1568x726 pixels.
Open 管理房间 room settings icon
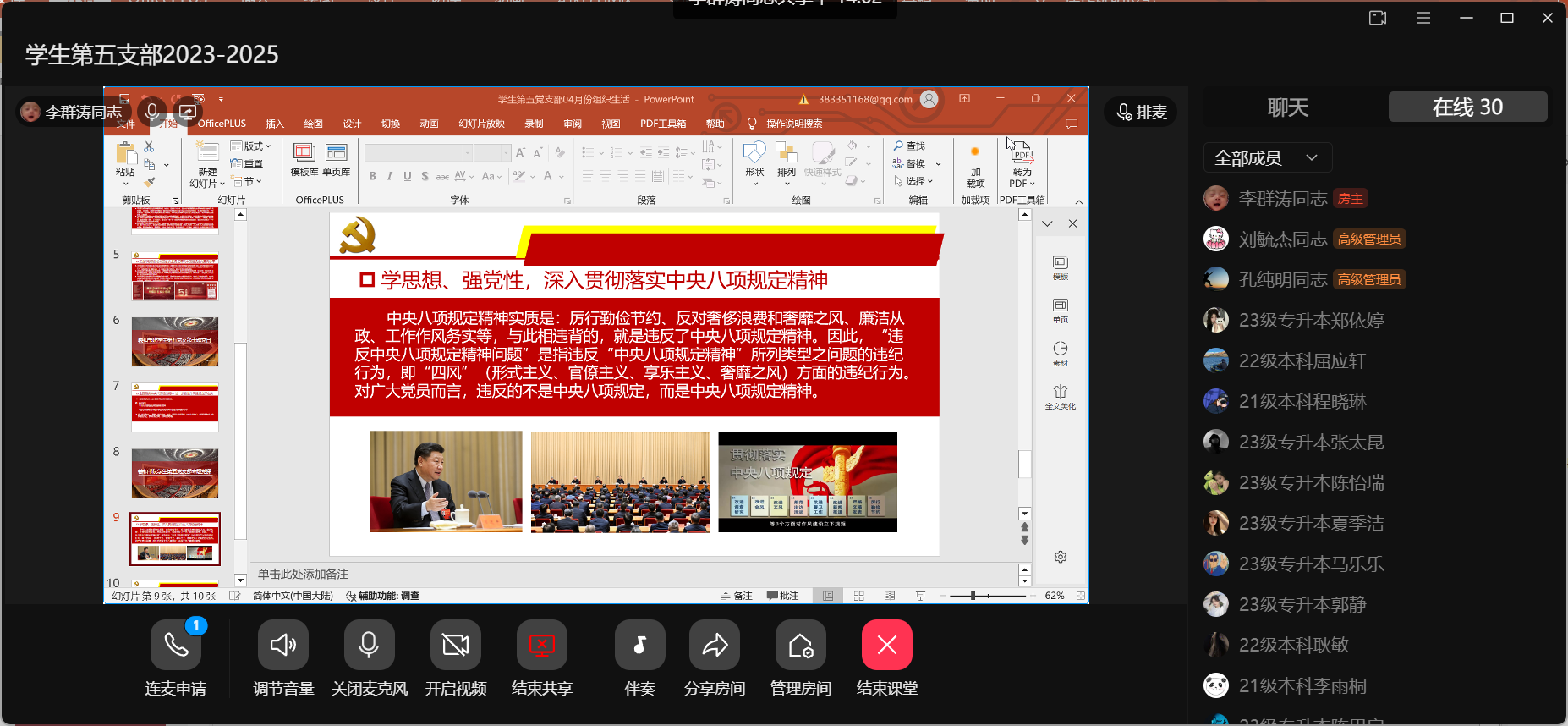pos(800,646)
